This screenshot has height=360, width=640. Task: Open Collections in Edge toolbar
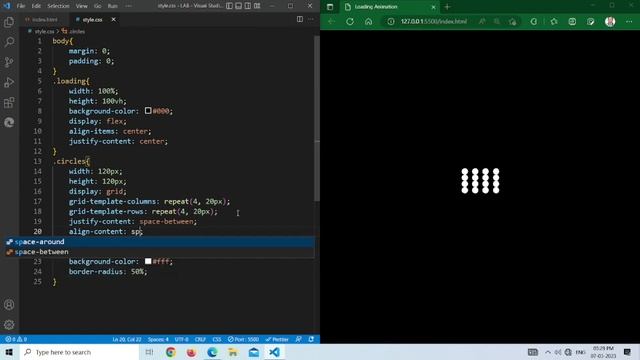coord(572,21)
